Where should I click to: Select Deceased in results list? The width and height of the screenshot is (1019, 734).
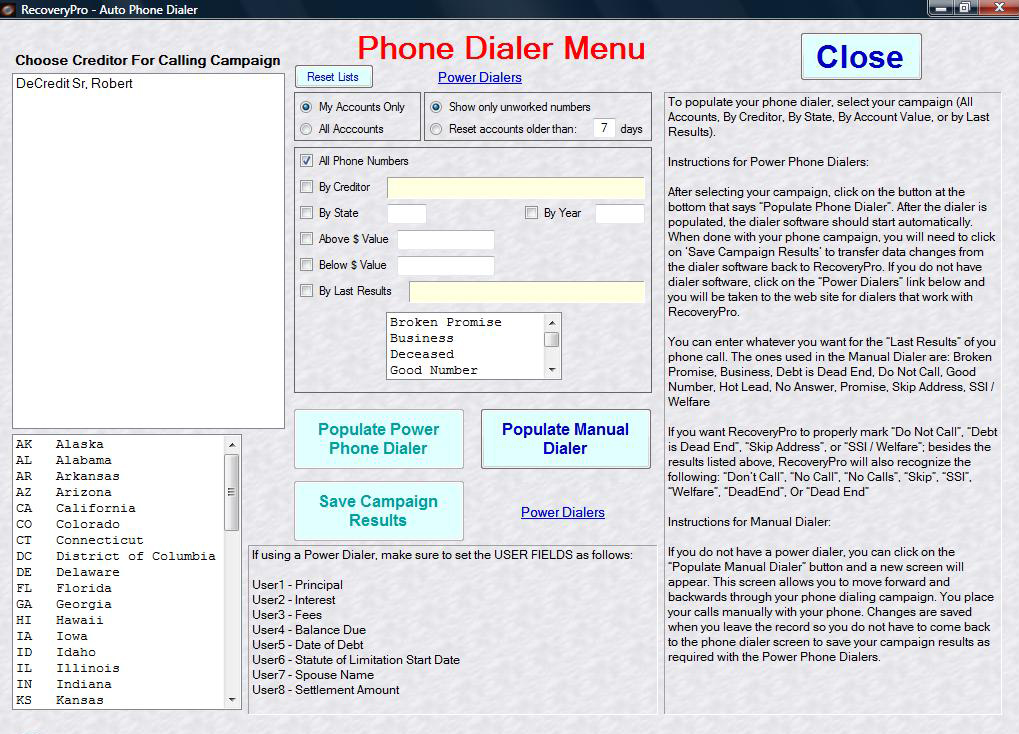(465, 354)
